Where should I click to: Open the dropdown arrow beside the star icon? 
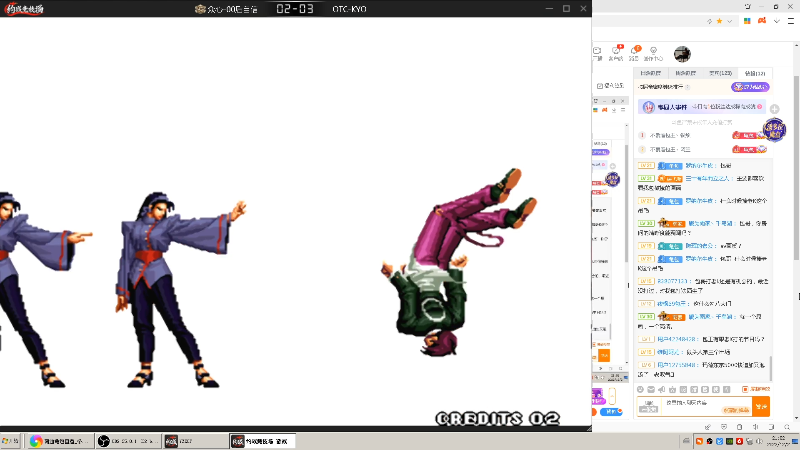tap(730, 21)
